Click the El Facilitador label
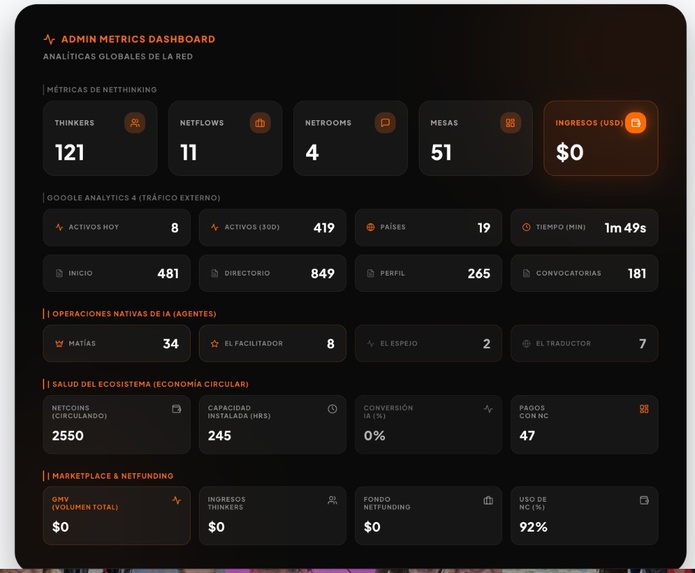The height and width of the screenshot is (573, 695). [x=254, y=344]
